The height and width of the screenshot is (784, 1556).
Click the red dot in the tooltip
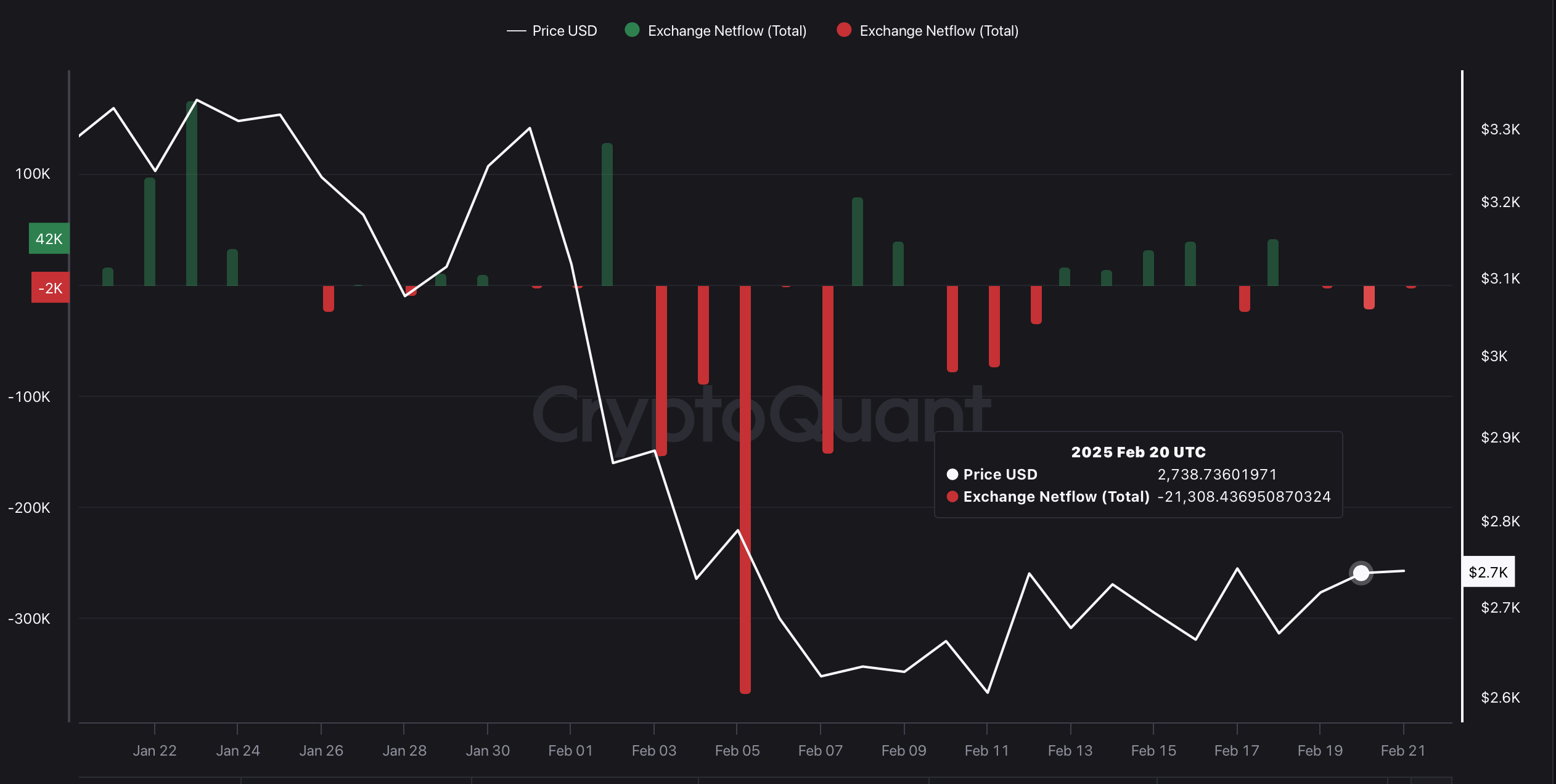pos(952,496)
